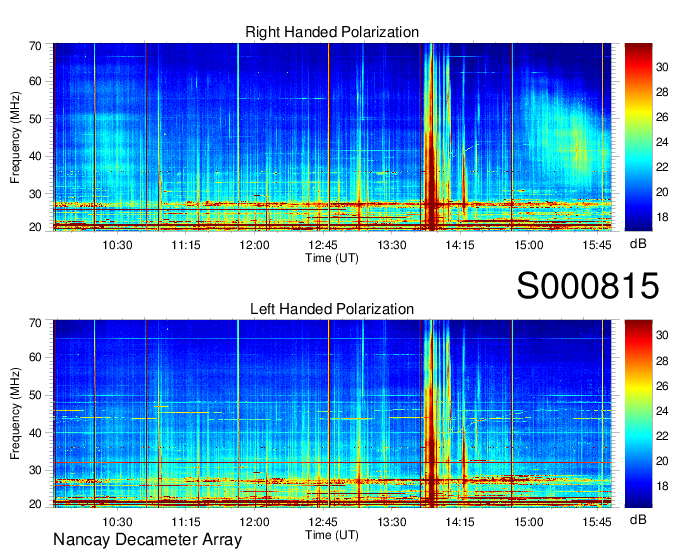Click the dB unit label of upper color bar
Image resolution: width=680 pixels, height=552 pixels.
[638, 244]
